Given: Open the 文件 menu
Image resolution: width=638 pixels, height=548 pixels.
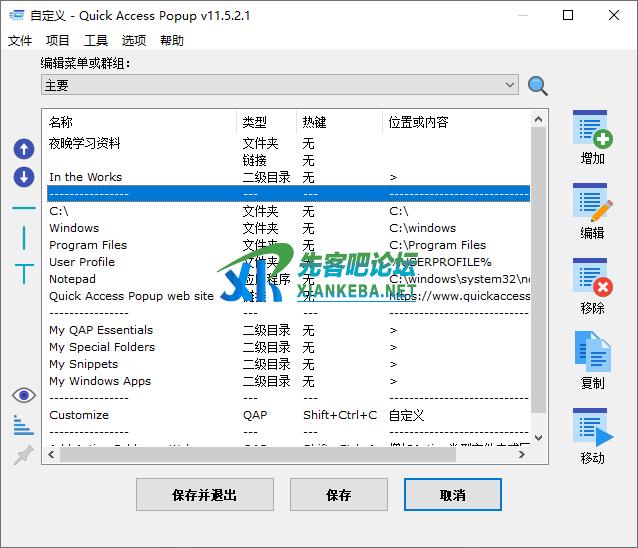Looking at the screenshot, I should pos(20,41).
